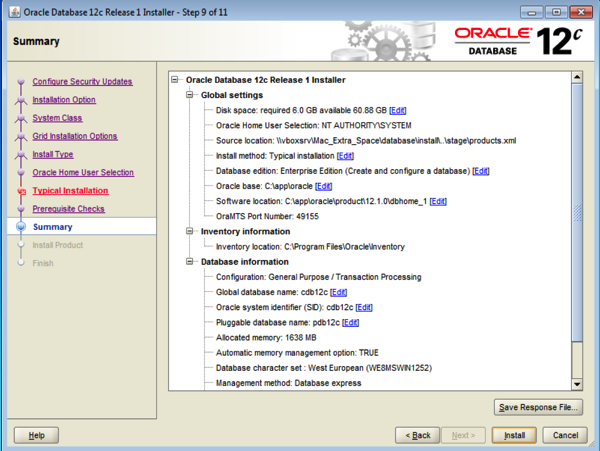Collapse the Global settings tree node
The width and height of the screenshot is (600, 451).
(191, 95)
